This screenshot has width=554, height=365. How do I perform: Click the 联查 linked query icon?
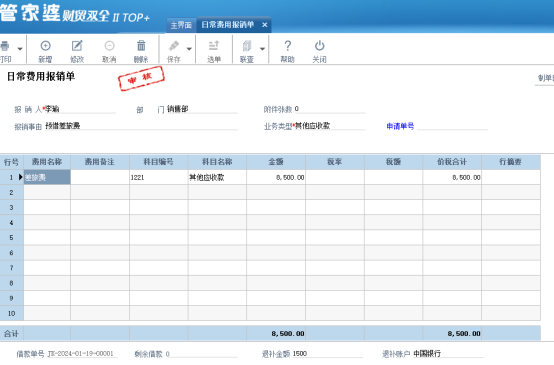247,46
